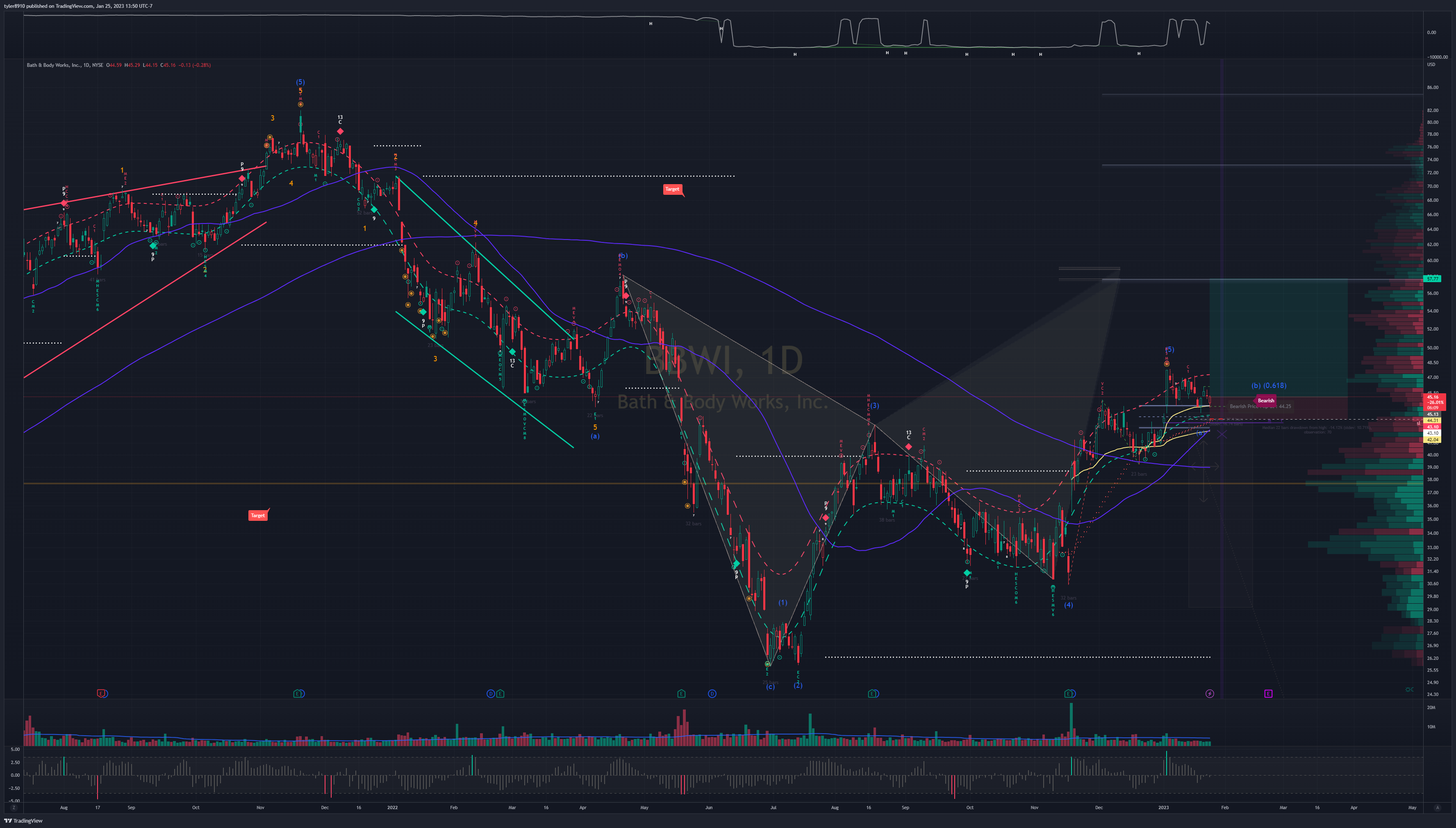Click the 2022 label on the time axis
The height and width of the screenshot is (828, 1456).
pyautogui.click(x=392, y=807)
